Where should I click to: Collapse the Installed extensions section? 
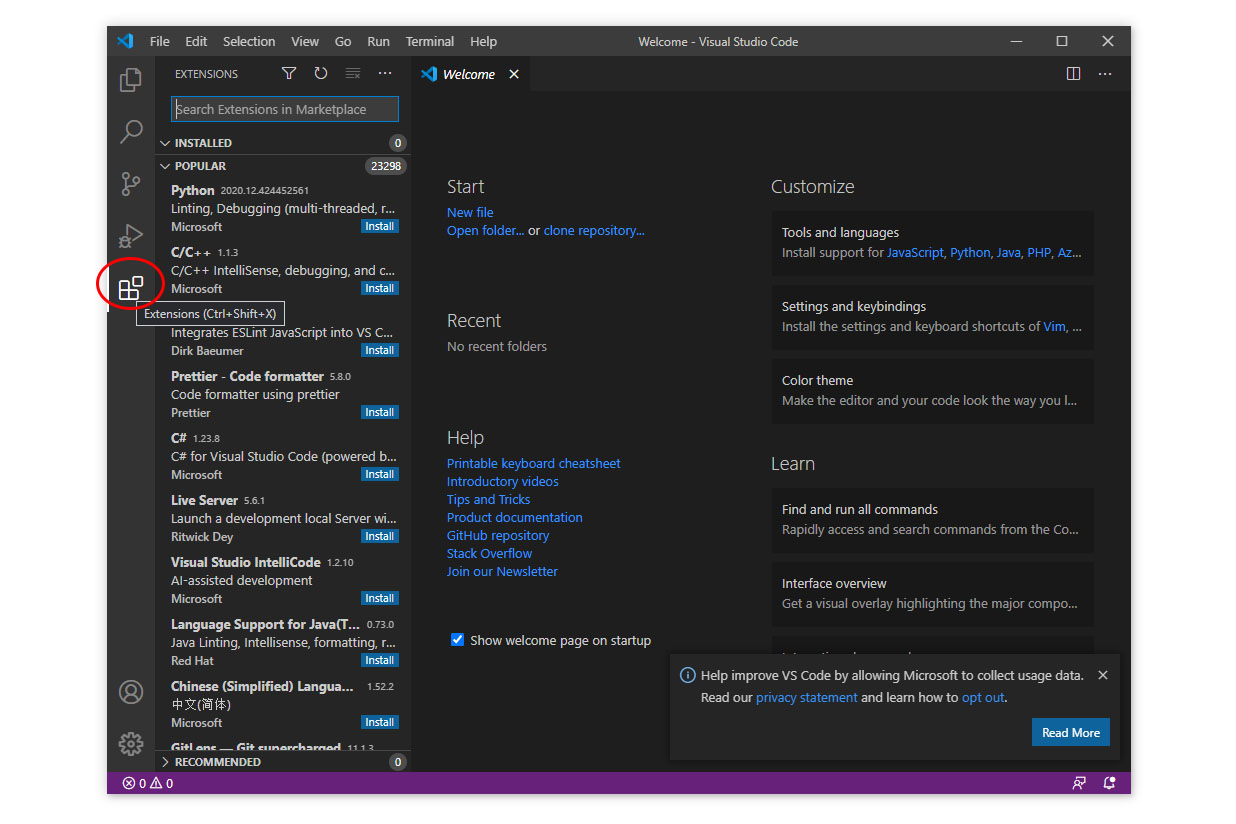283,143
